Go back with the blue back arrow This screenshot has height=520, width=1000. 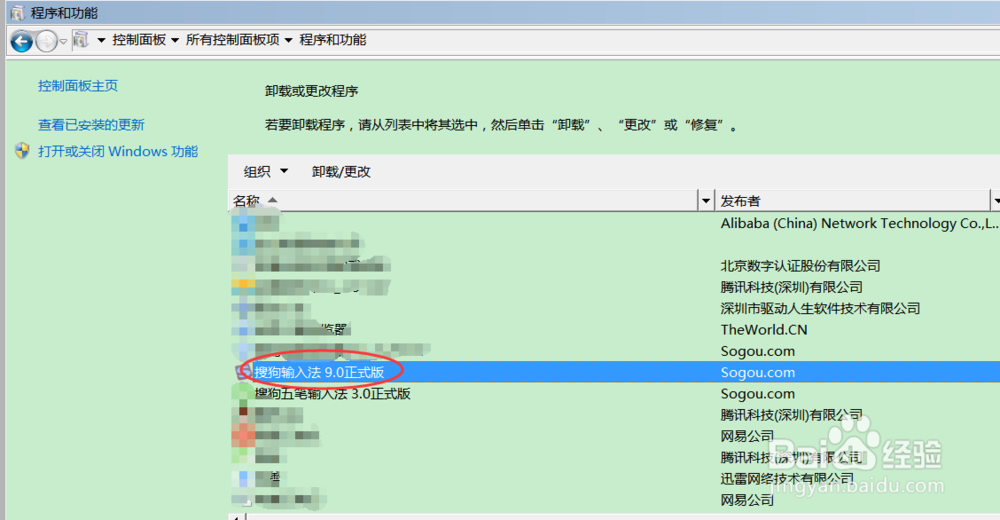tap(21, 42)
